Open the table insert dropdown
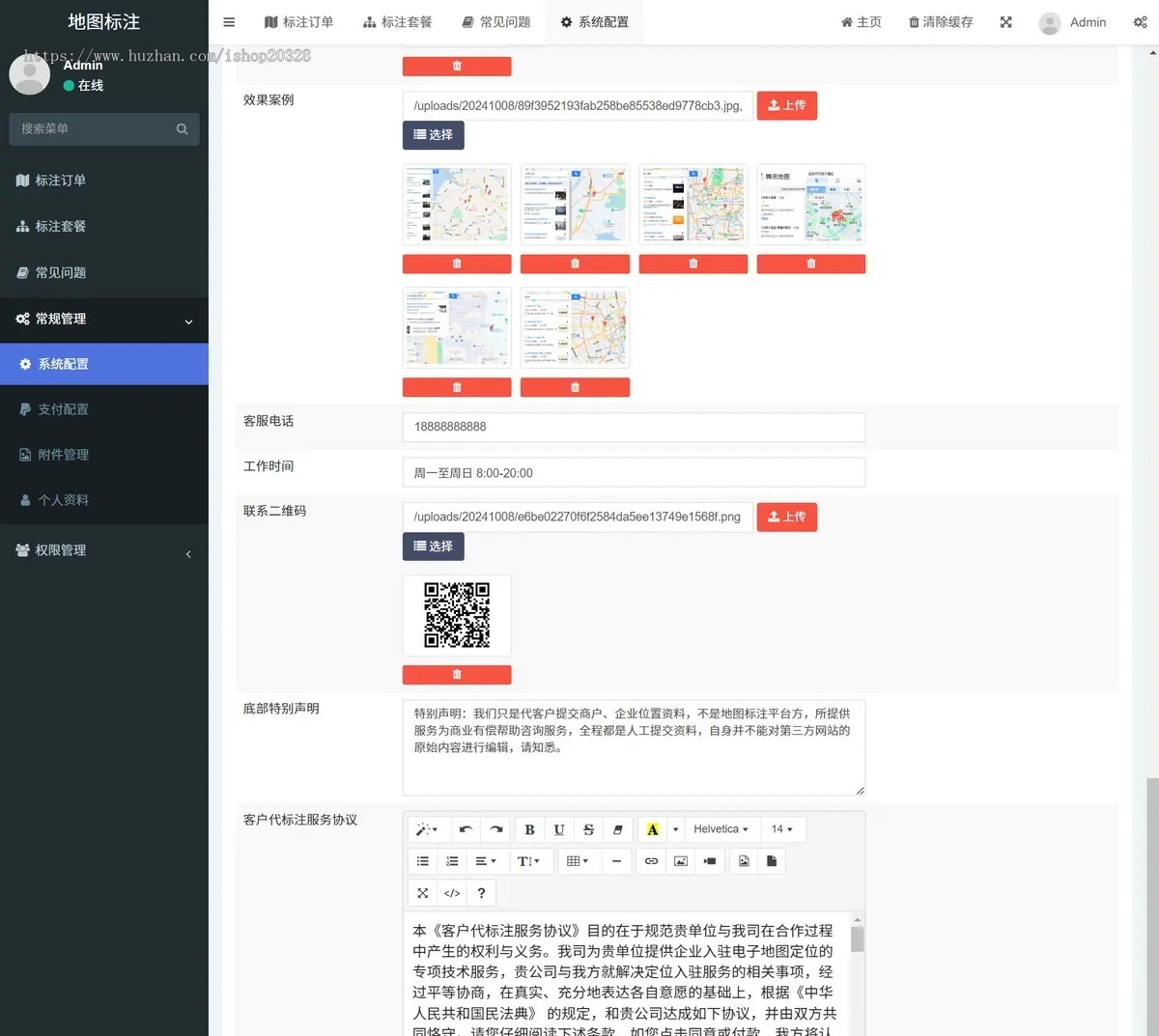Viewport: 1159px width, 1036px height. point(578,861)
